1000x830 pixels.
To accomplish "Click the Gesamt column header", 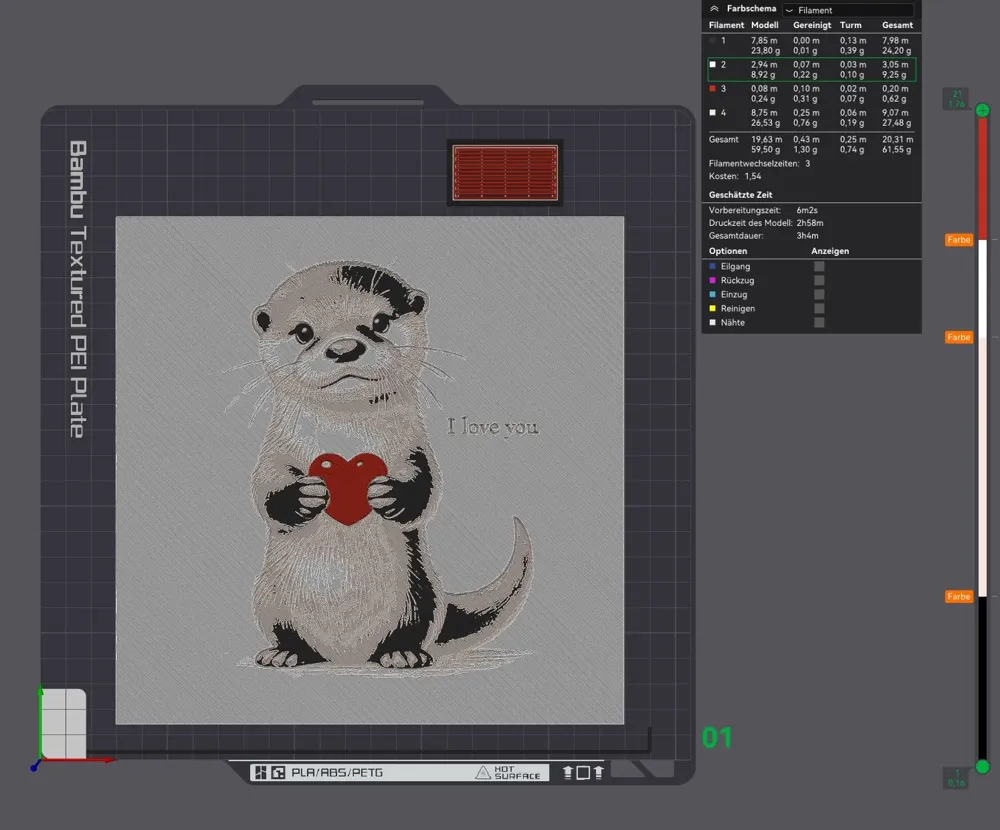I will pos(897,25).
